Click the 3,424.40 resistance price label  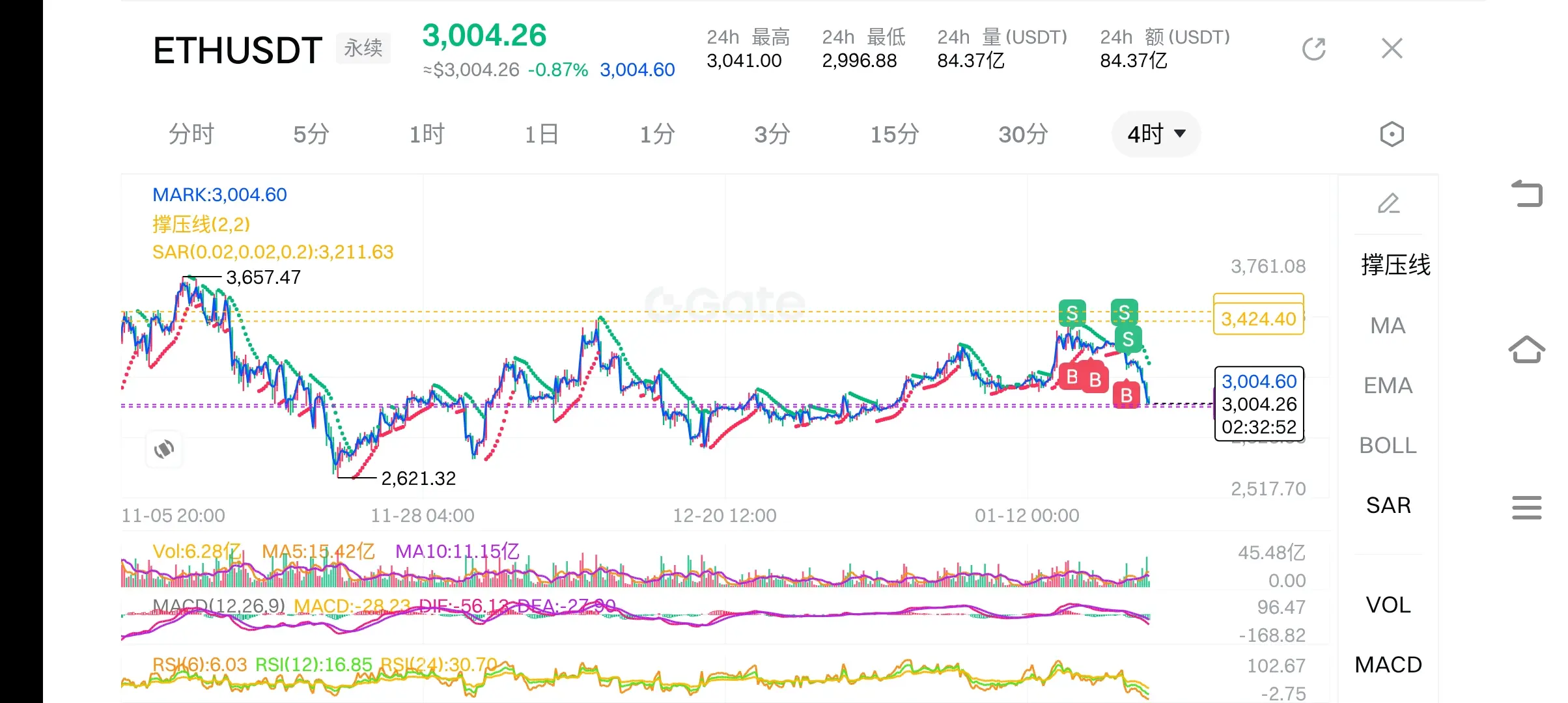[x=1258, y=319]
